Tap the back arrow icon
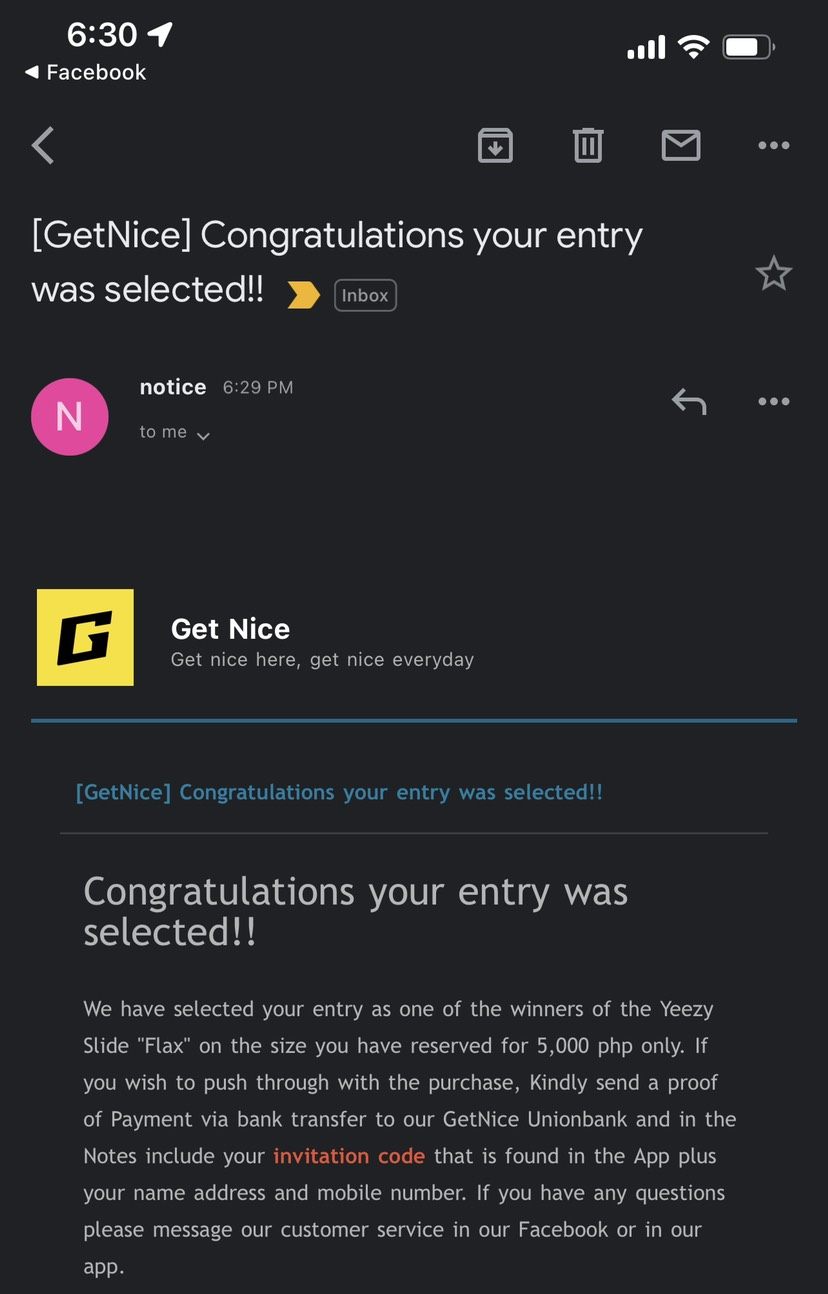 click(x=43, y=146)
